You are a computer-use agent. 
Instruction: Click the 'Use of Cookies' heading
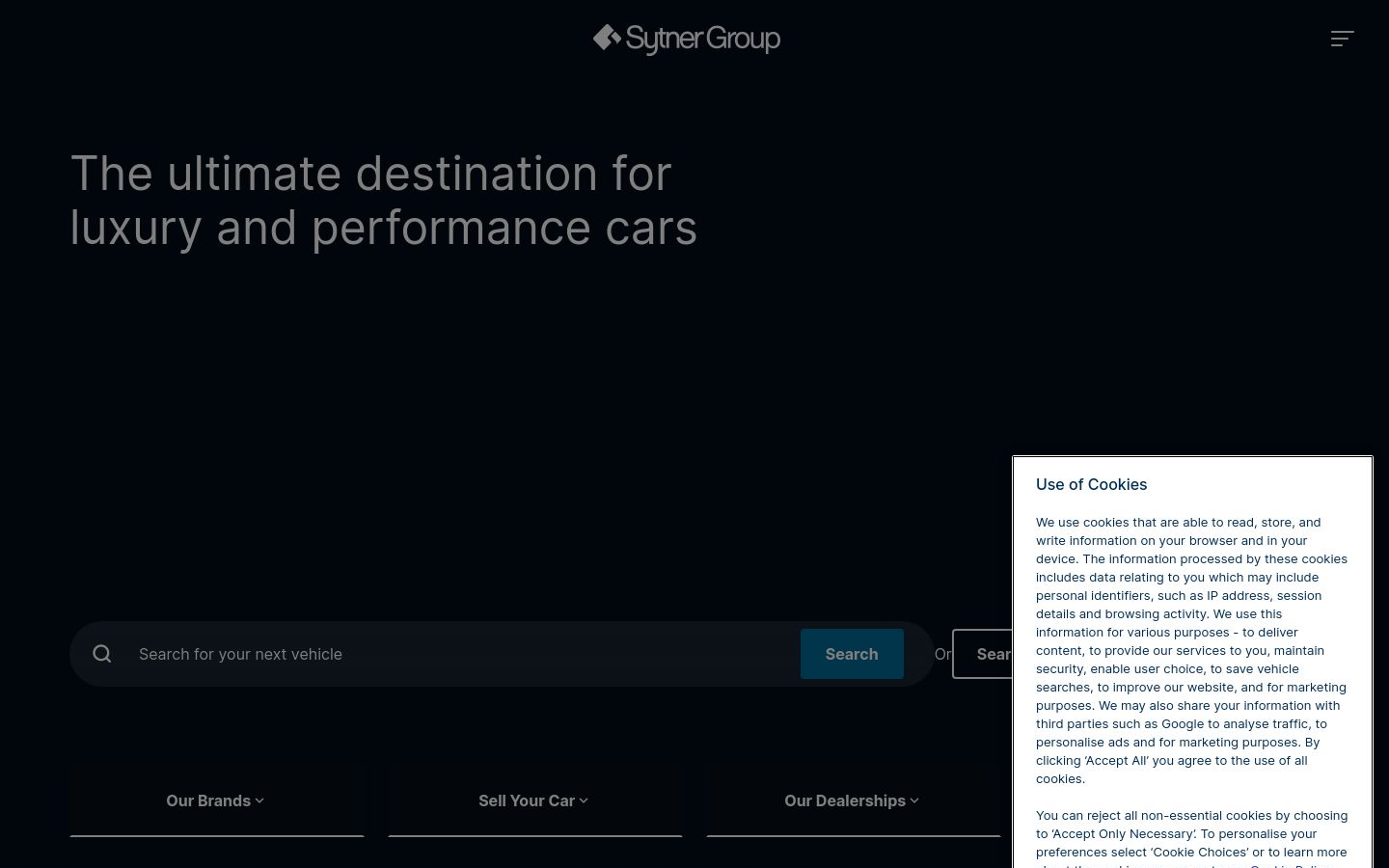click(1091, 484)
